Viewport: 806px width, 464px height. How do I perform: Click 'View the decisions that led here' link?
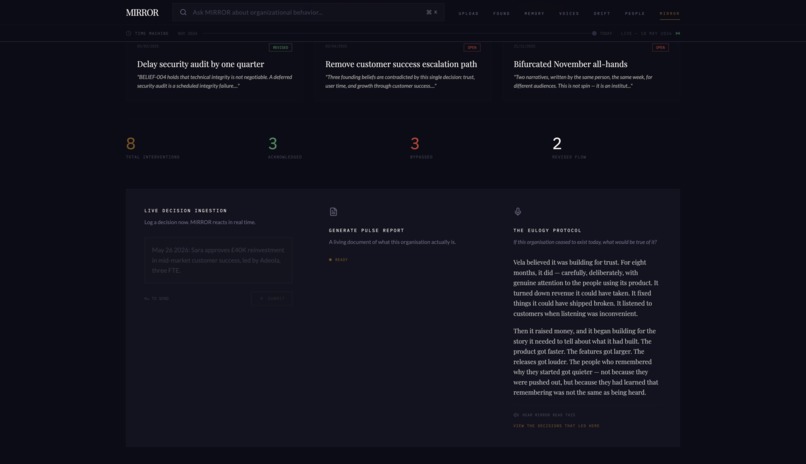(x=556, y=426)
